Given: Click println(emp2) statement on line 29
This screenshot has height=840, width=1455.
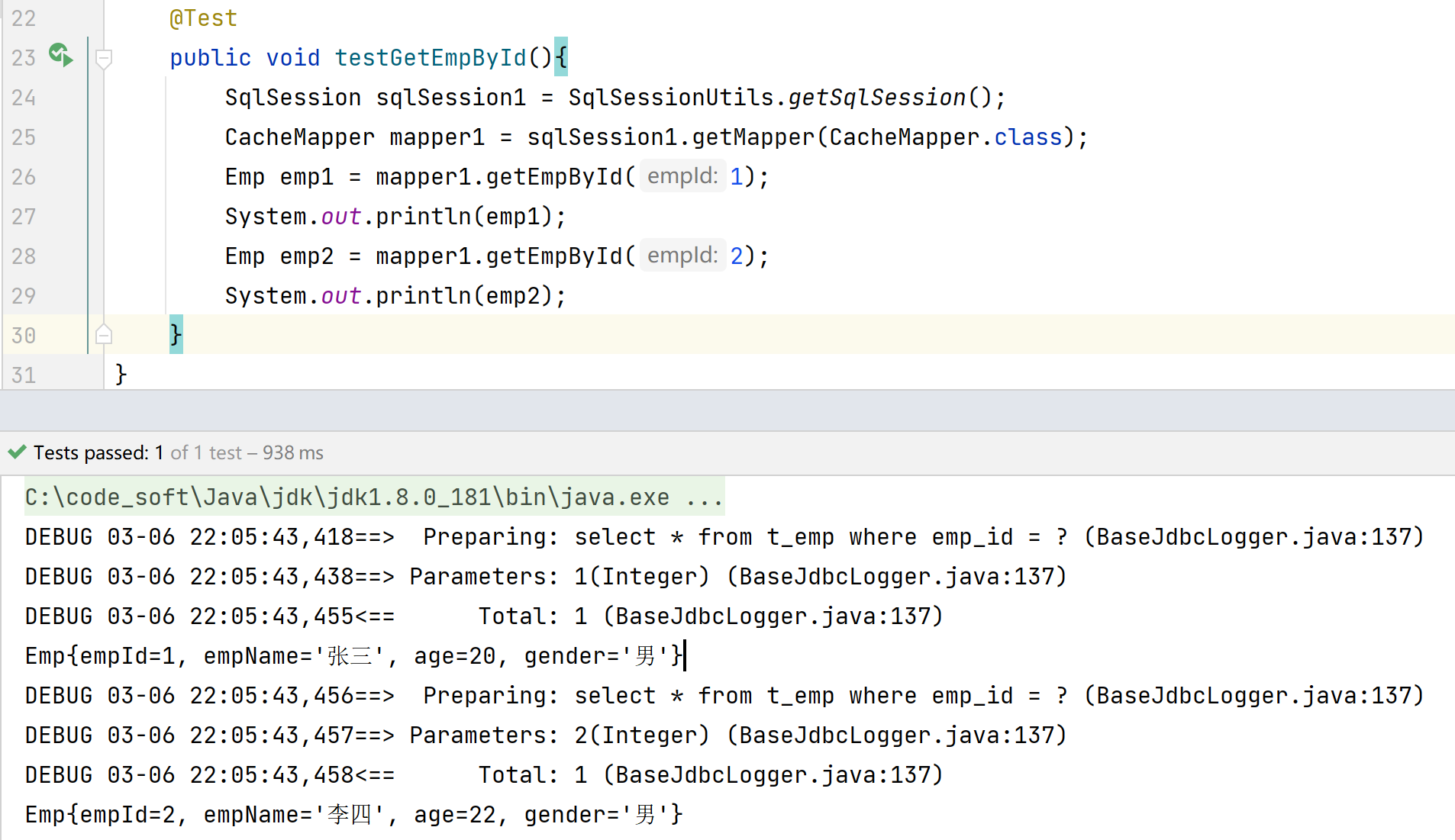Looking at the screenshot, I should (x=395, y=295).
